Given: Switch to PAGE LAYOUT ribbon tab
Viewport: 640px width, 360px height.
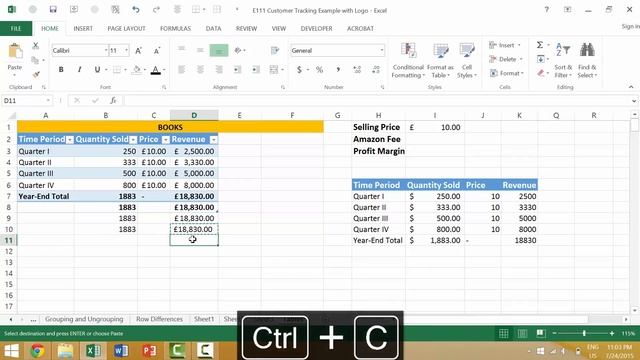Looking at the screenshot, I should 126,28.
